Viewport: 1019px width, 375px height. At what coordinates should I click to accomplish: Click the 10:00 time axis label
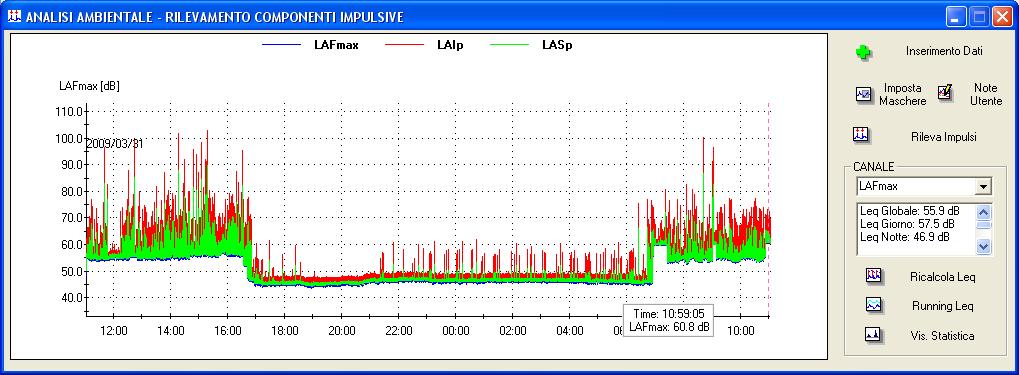(x=741, y=331)
